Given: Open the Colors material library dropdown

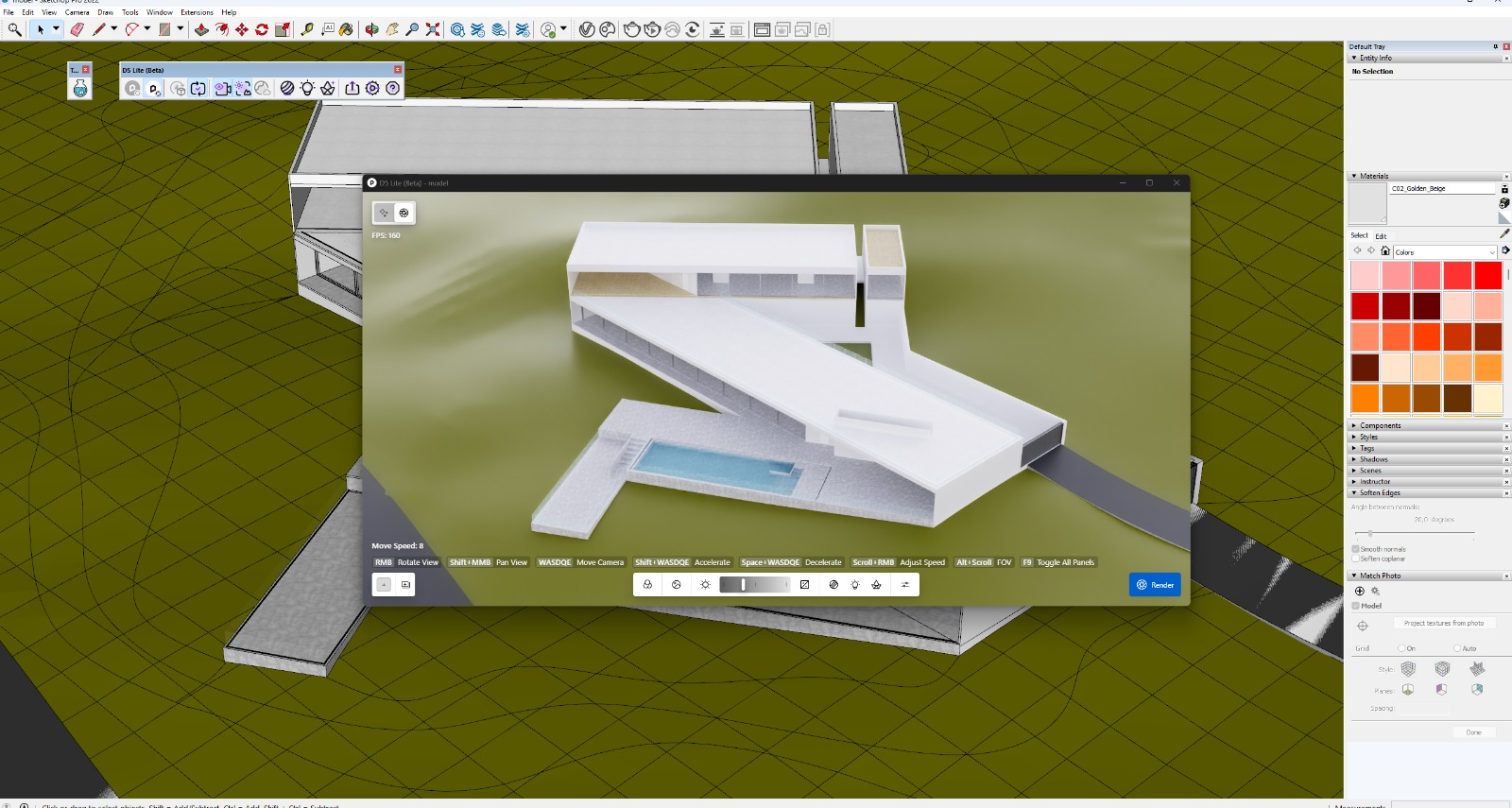Looking at the screenshot, I should pyautogui.click(x=1445, y=252).
